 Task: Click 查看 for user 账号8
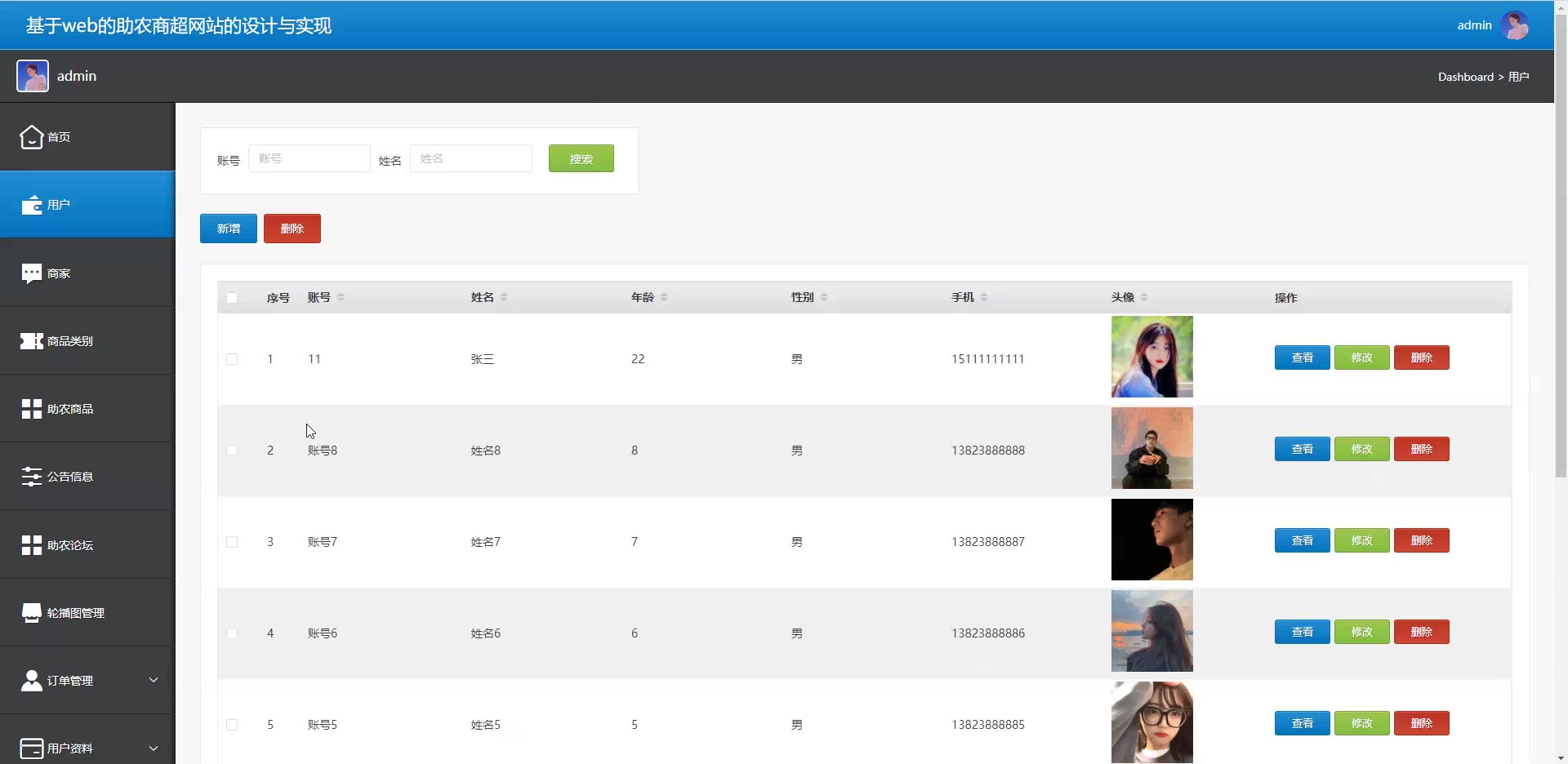pos(1303,449)
